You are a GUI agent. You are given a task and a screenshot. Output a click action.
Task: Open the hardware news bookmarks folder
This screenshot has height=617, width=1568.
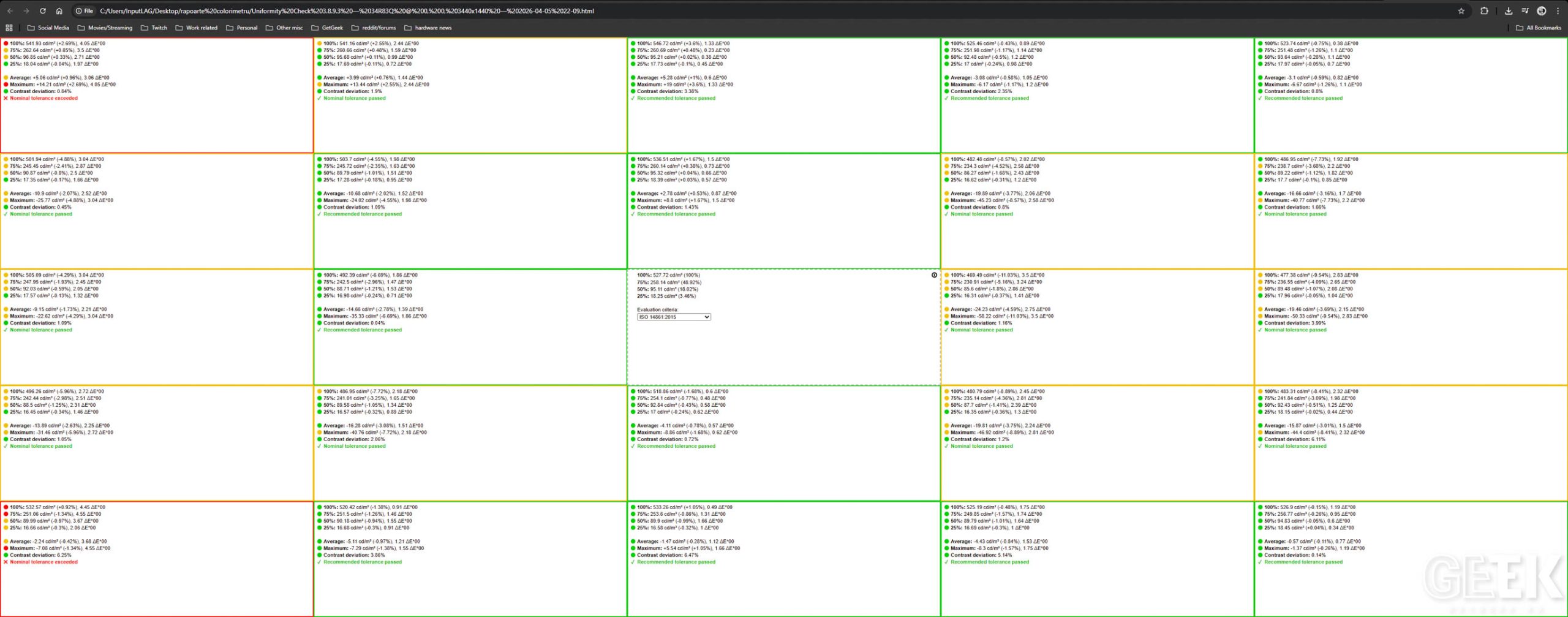428,28
